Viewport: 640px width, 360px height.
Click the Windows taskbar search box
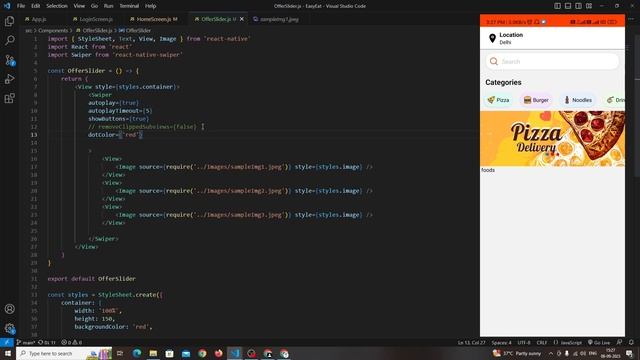tap(64, 353)
